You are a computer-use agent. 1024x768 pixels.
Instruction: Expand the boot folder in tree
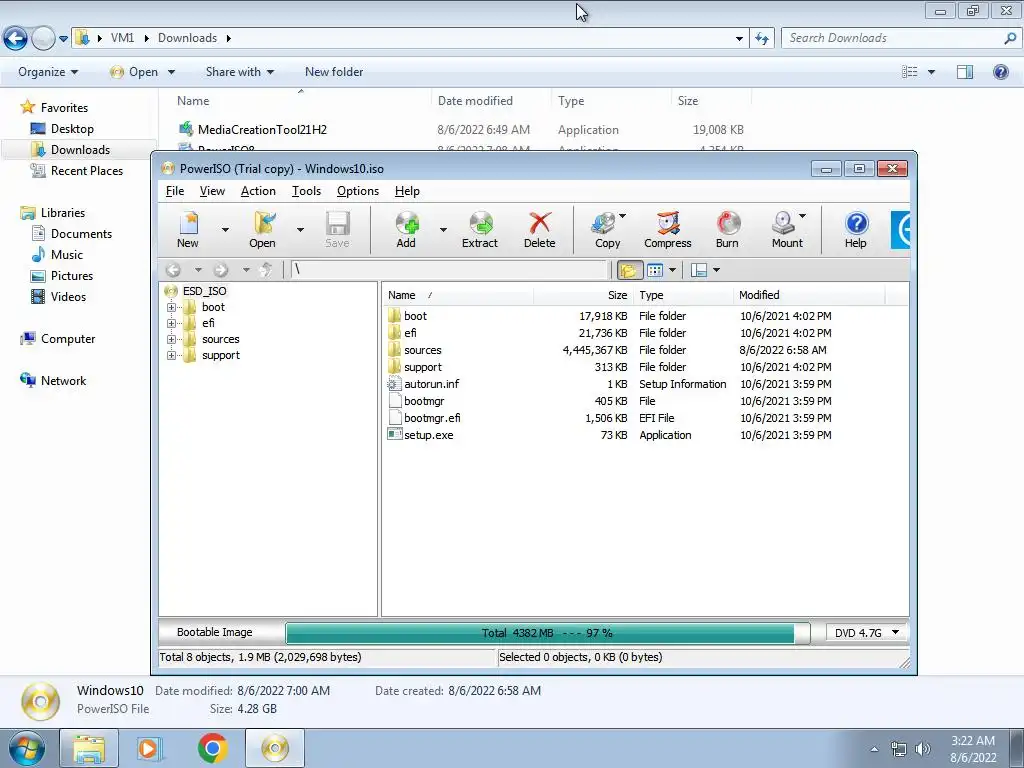point(171,307)
